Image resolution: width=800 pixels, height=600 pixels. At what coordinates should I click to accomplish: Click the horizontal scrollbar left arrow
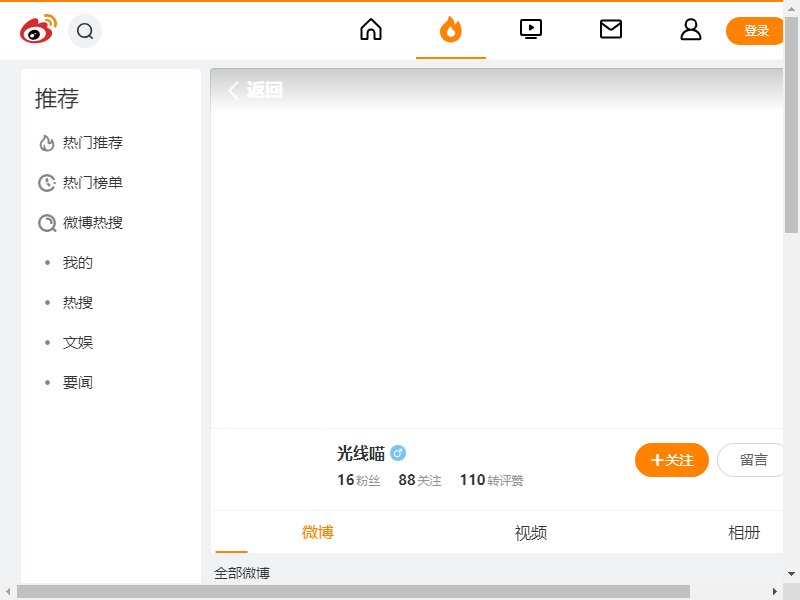click(8, 591)
